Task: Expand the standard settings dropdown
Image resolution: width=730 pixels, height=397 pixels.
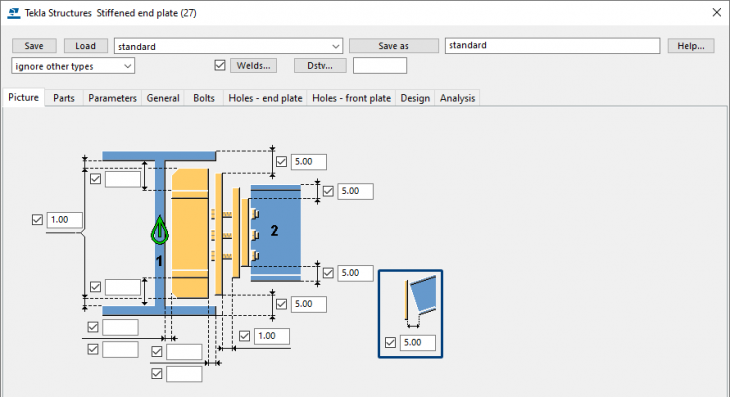Action: [x=335, y=46]
